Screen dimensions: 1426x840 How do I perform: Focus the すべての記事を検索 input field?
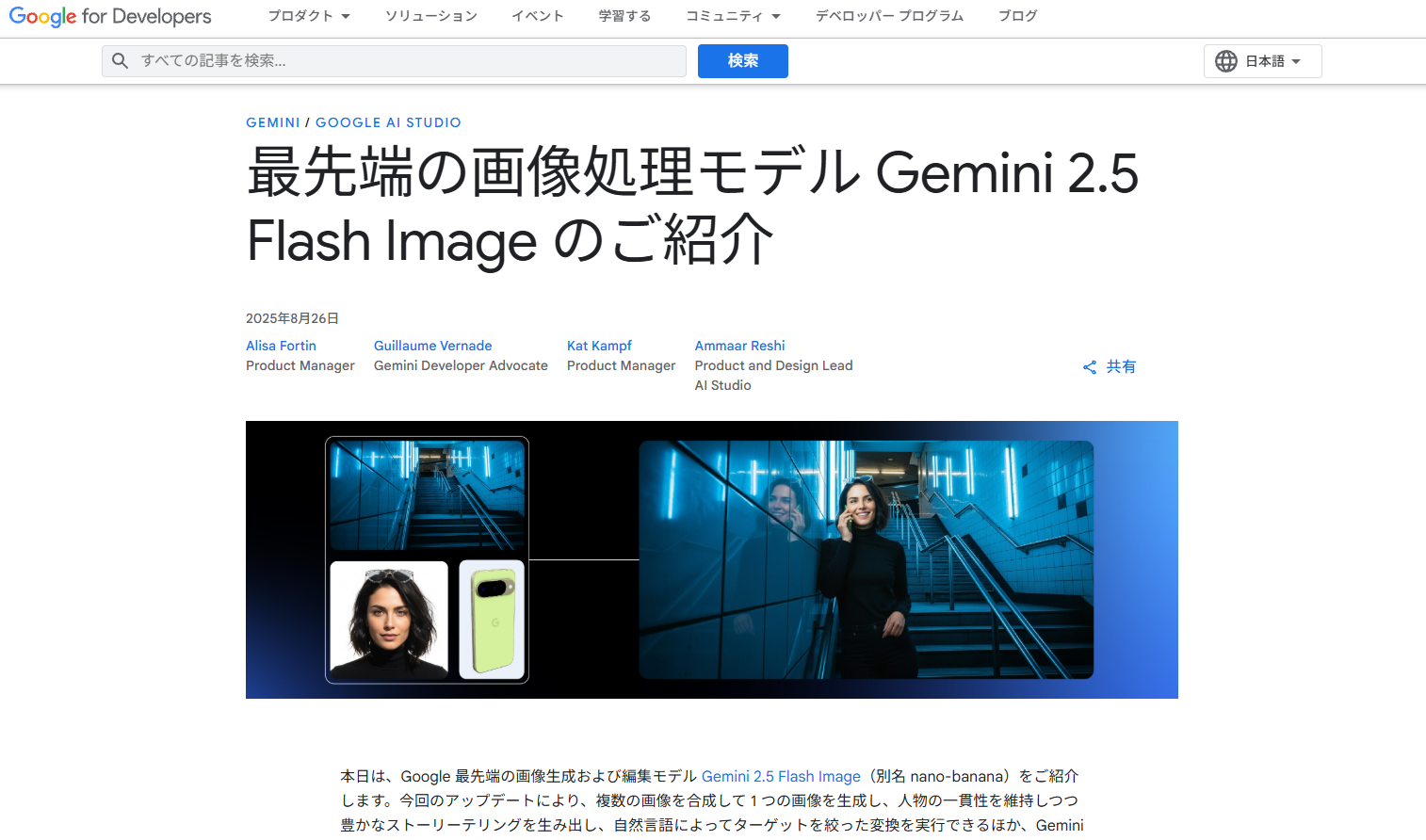click(x=394, y=61)
